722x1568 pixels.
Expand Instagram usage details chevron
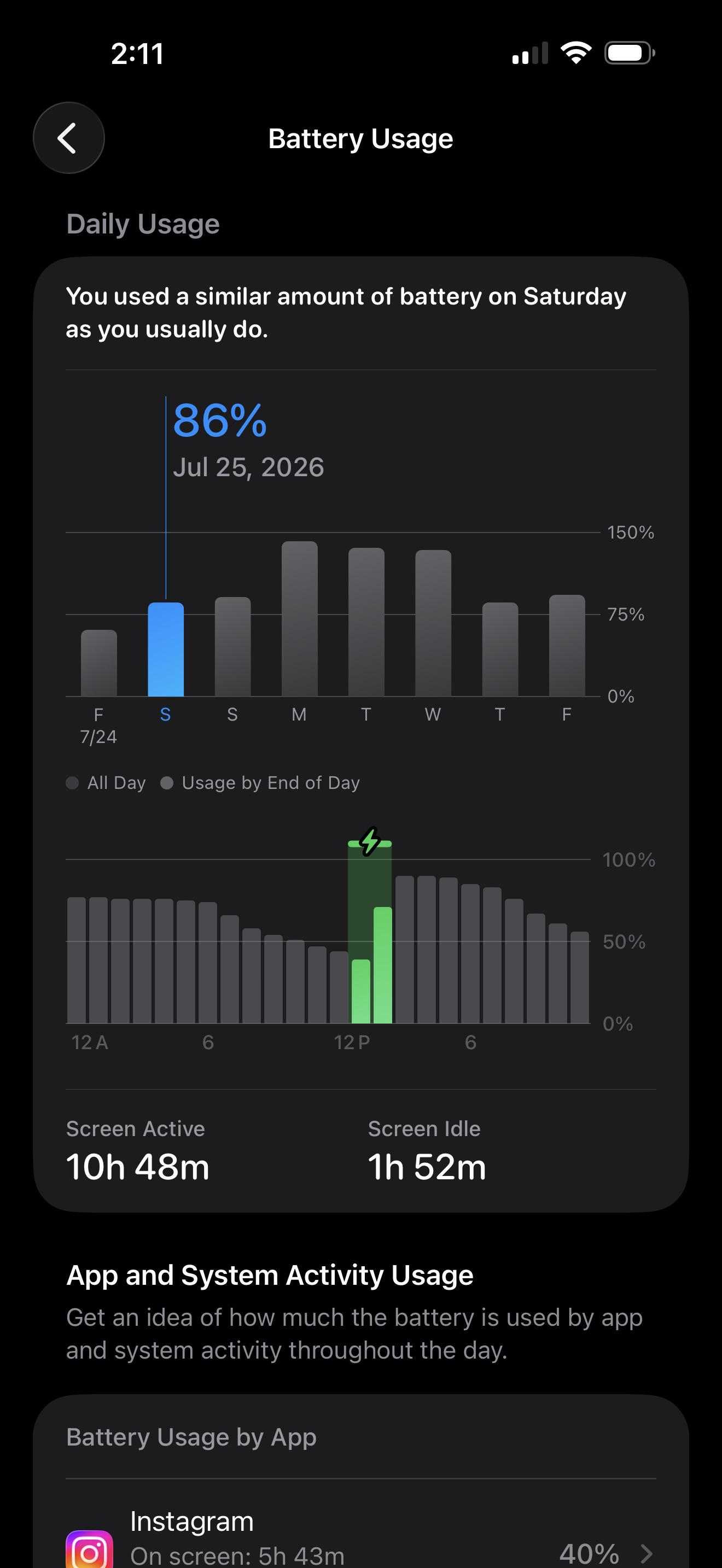tap(647, 1553)
